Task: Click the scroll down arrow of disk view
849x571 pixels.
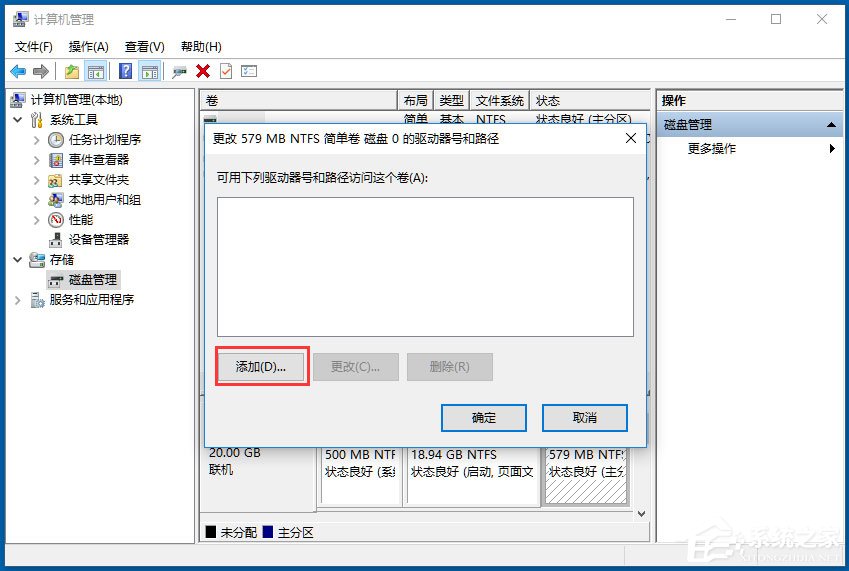Action: pos(642,514)
